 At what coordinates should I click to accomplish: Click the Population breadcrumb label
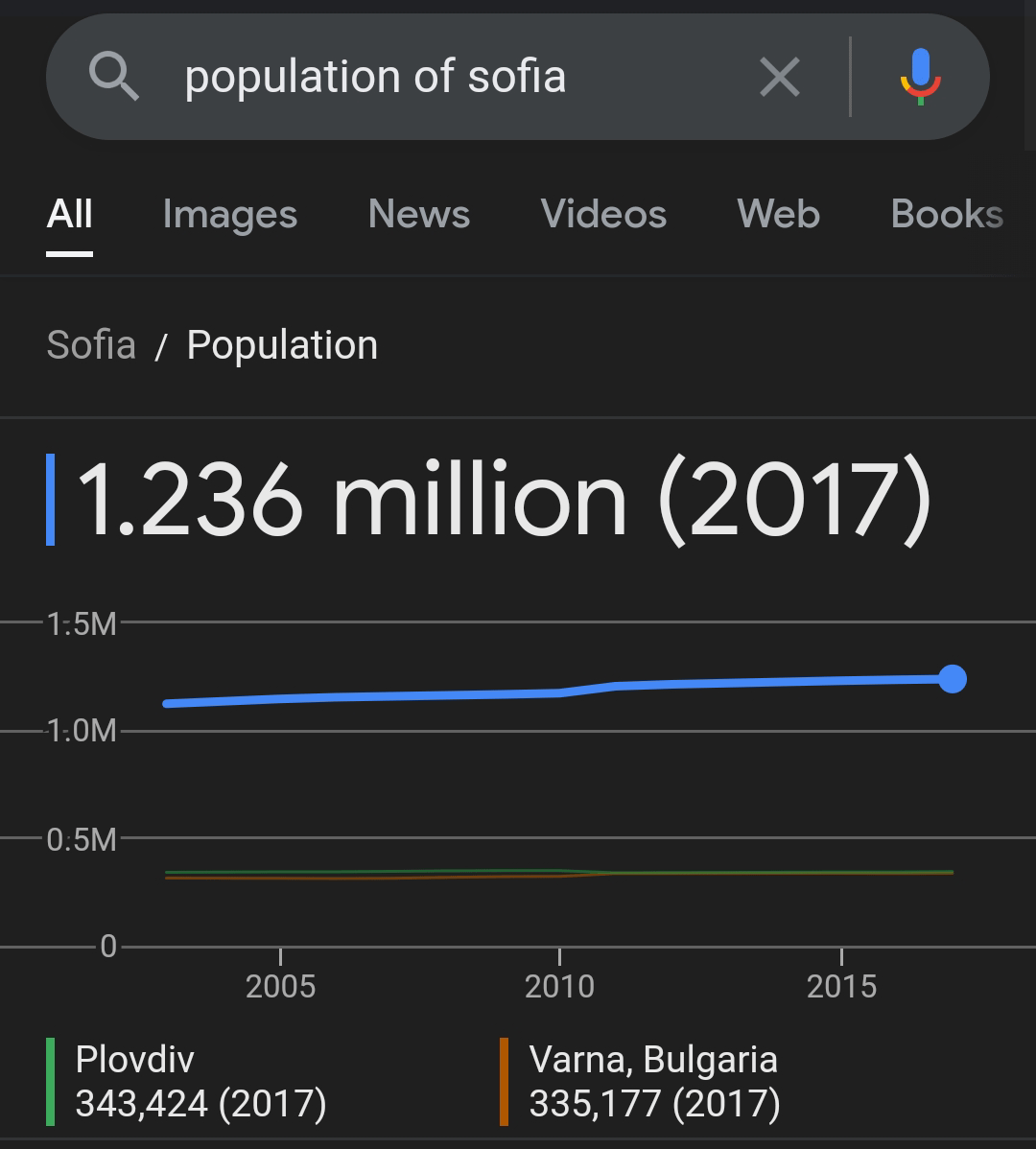click(282, 345)
